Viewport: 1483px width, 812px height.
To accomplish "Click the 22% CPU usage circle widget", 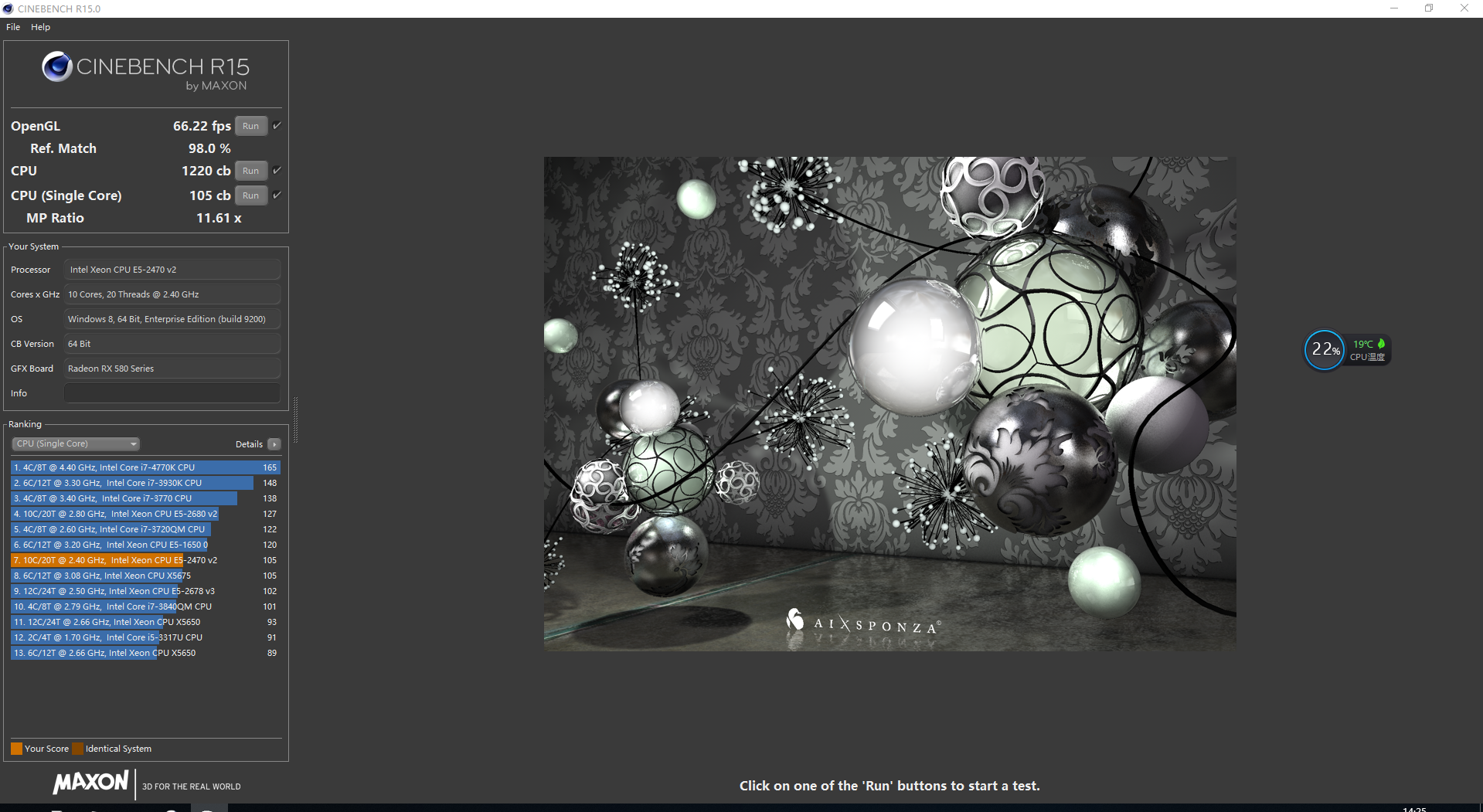I will (x=1325, y=350).
